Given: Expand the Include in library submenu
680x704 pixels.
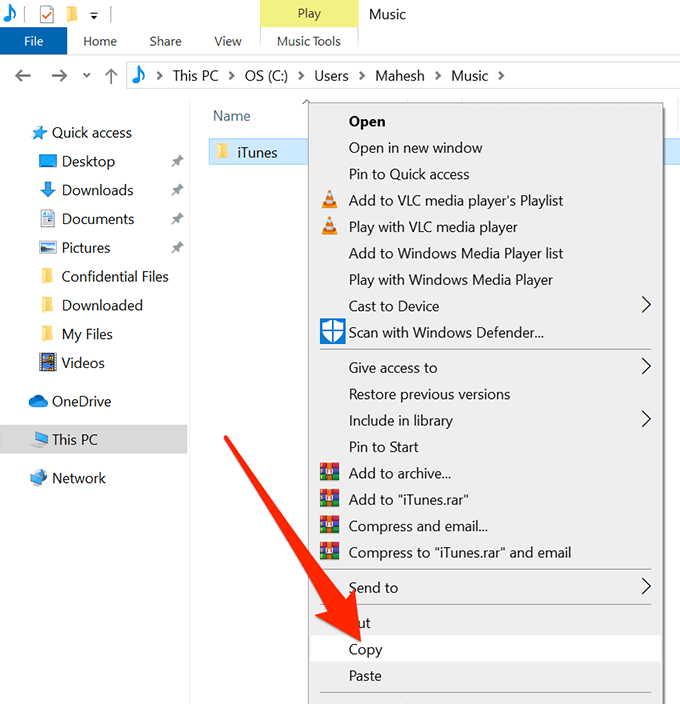Looking at the screenshot, I should 486,421.
